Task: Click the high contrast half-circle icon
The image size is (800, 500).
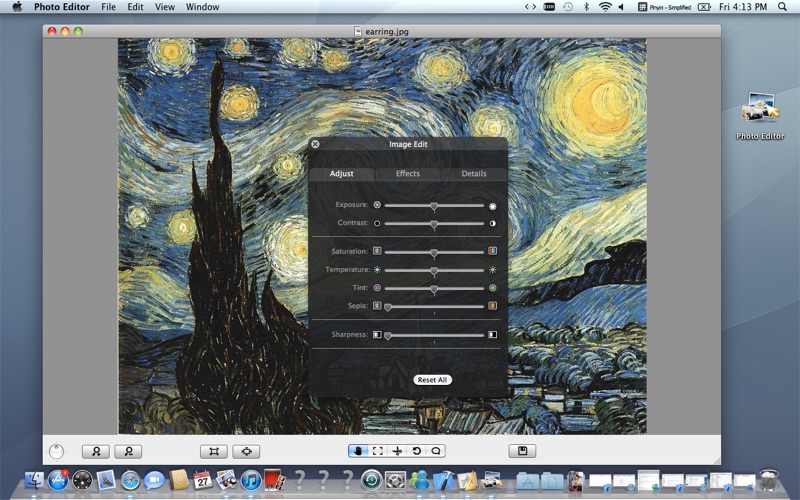Action: [492, 223]
